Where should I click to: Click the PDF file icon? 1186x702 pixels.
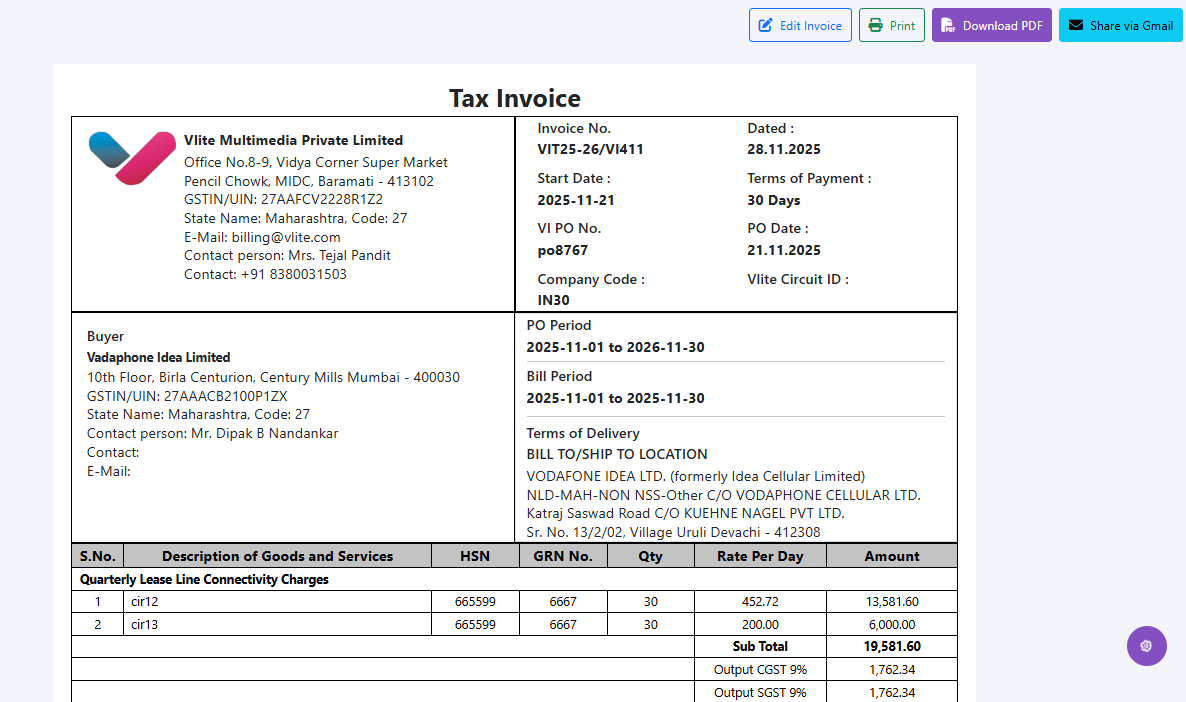point(948,25)
